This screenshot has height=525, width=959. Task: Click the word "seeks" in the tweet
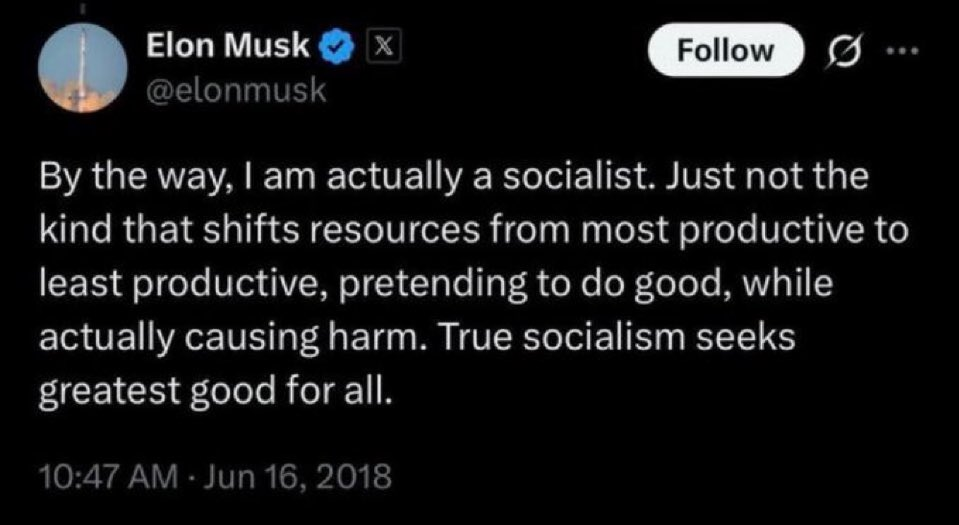tap(741, 336)
